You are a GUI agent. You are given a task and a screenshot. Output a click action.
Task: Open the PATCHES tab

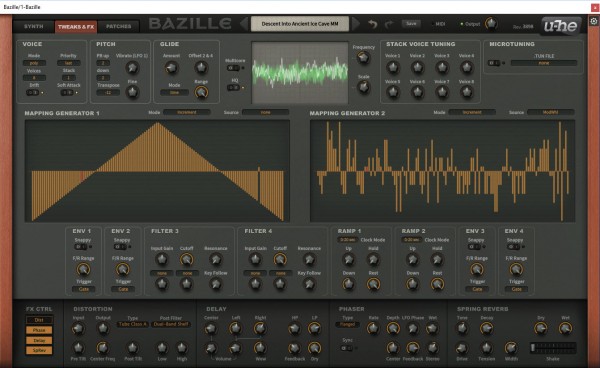click(x=118, y=26)
